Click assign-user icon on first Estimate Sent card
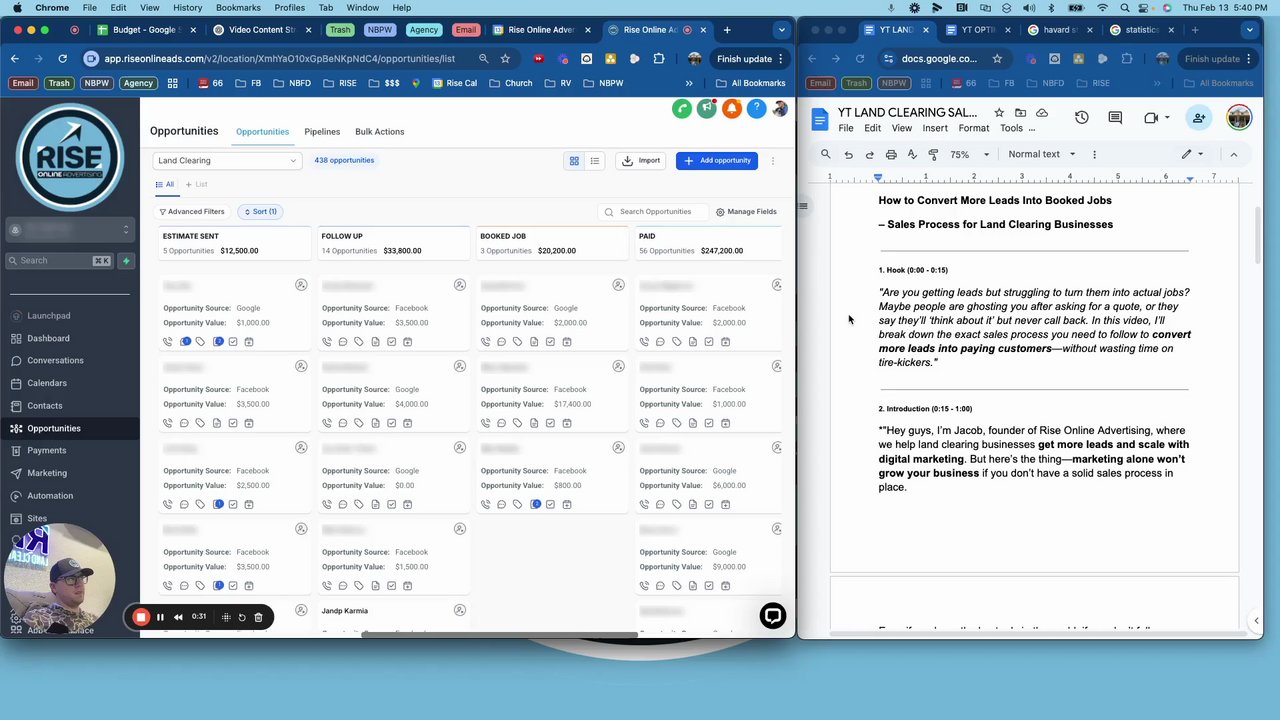The width and height of the screenshot is (1280, 720). pos(301,285)
